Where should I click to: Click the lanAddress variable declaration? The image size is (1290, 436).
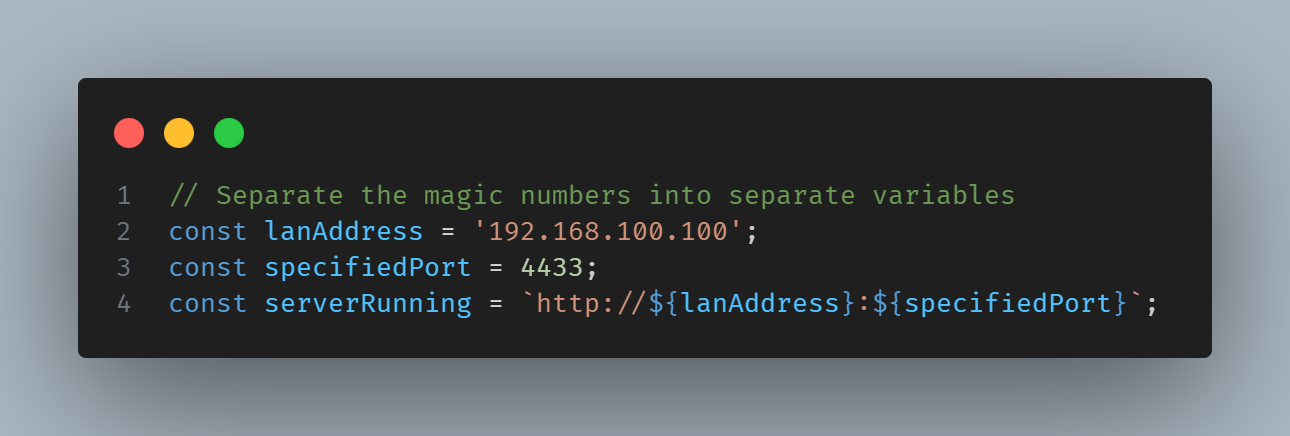(x=344, y=231)
